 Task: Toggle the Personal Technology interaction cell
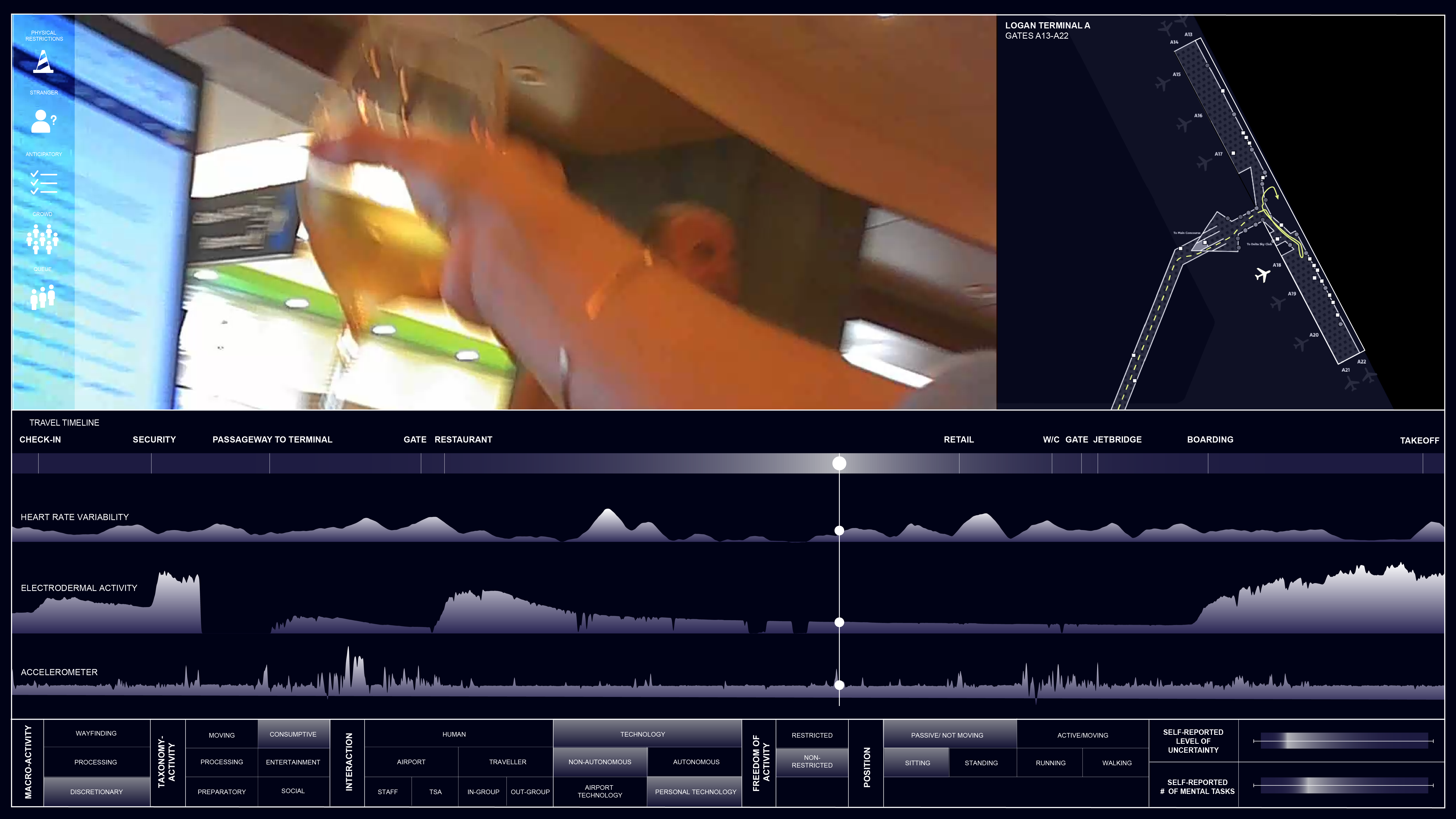pos(695,792)
